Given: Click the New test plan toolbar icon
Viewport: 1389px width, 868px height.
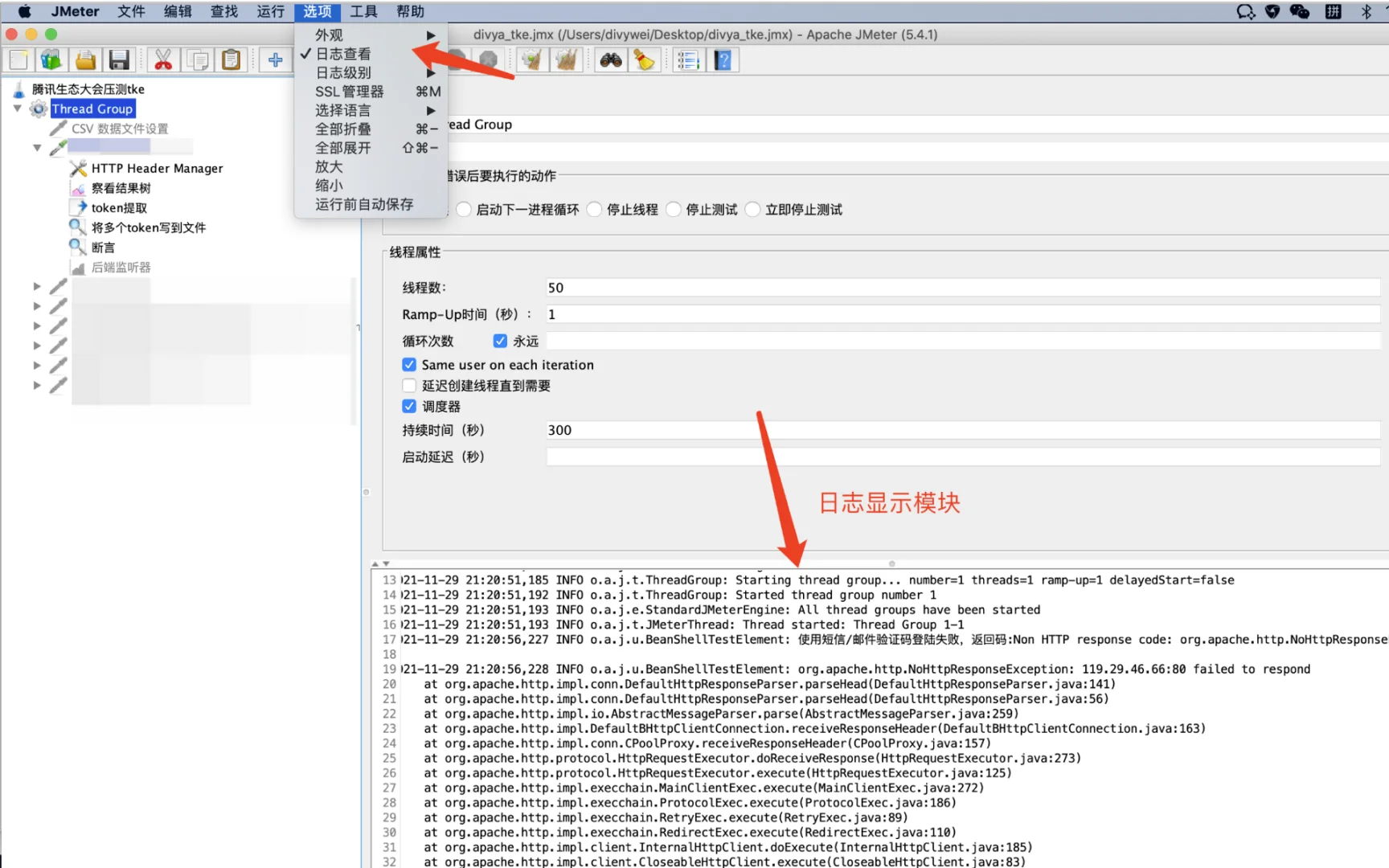Looking at the screenshot, I should 18,60.
